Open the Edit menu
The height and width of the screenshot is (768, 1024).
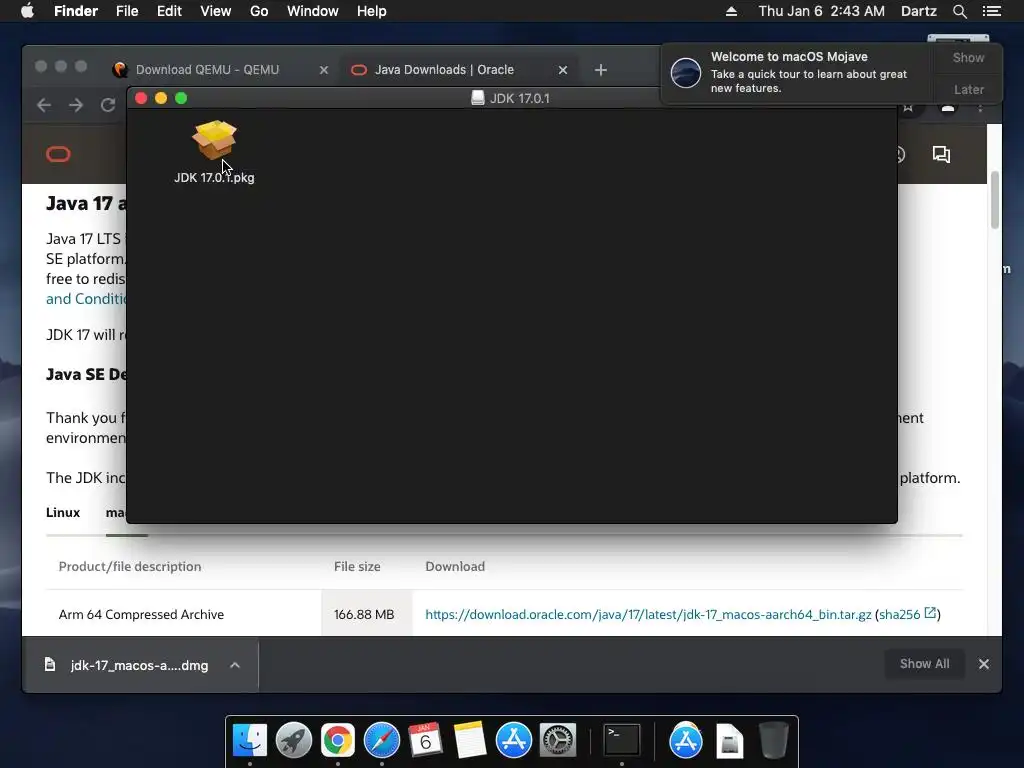(x=169, y=11)
